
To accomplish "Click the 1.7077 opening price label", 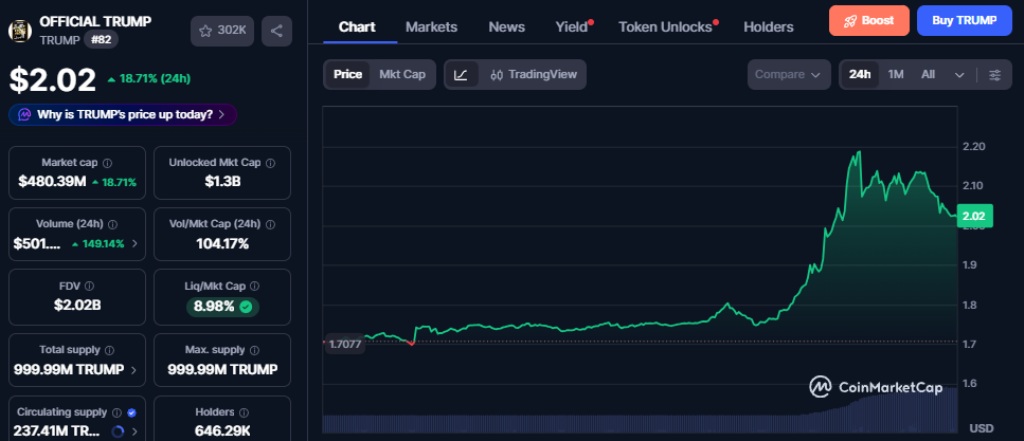I will click(345, 344).
